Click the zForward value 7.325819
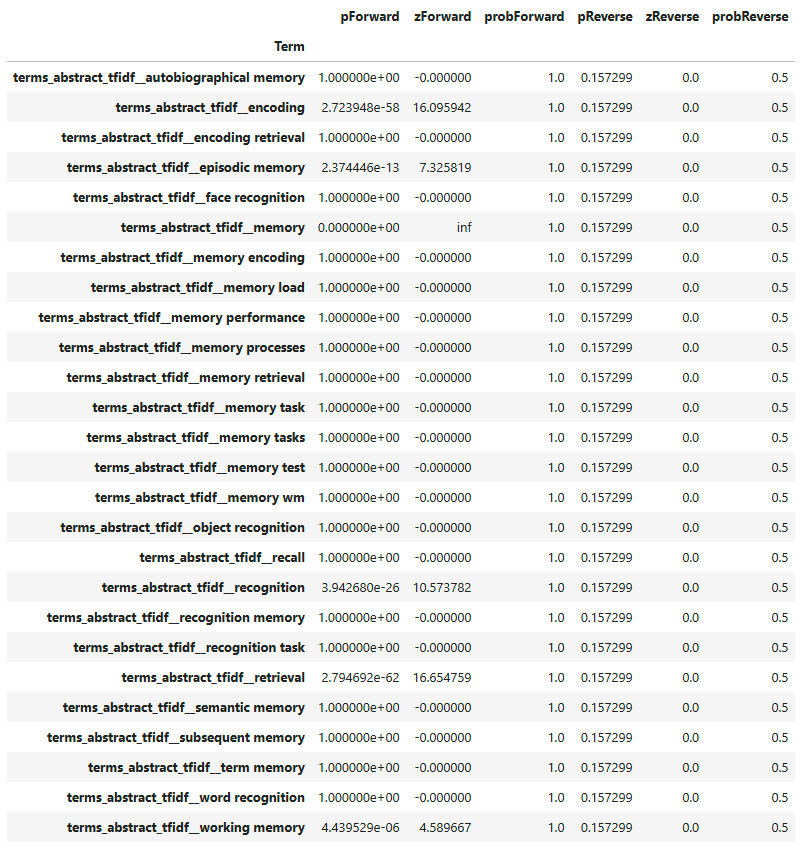The width and height of the screenshot is (810, 851). [445, 168]
